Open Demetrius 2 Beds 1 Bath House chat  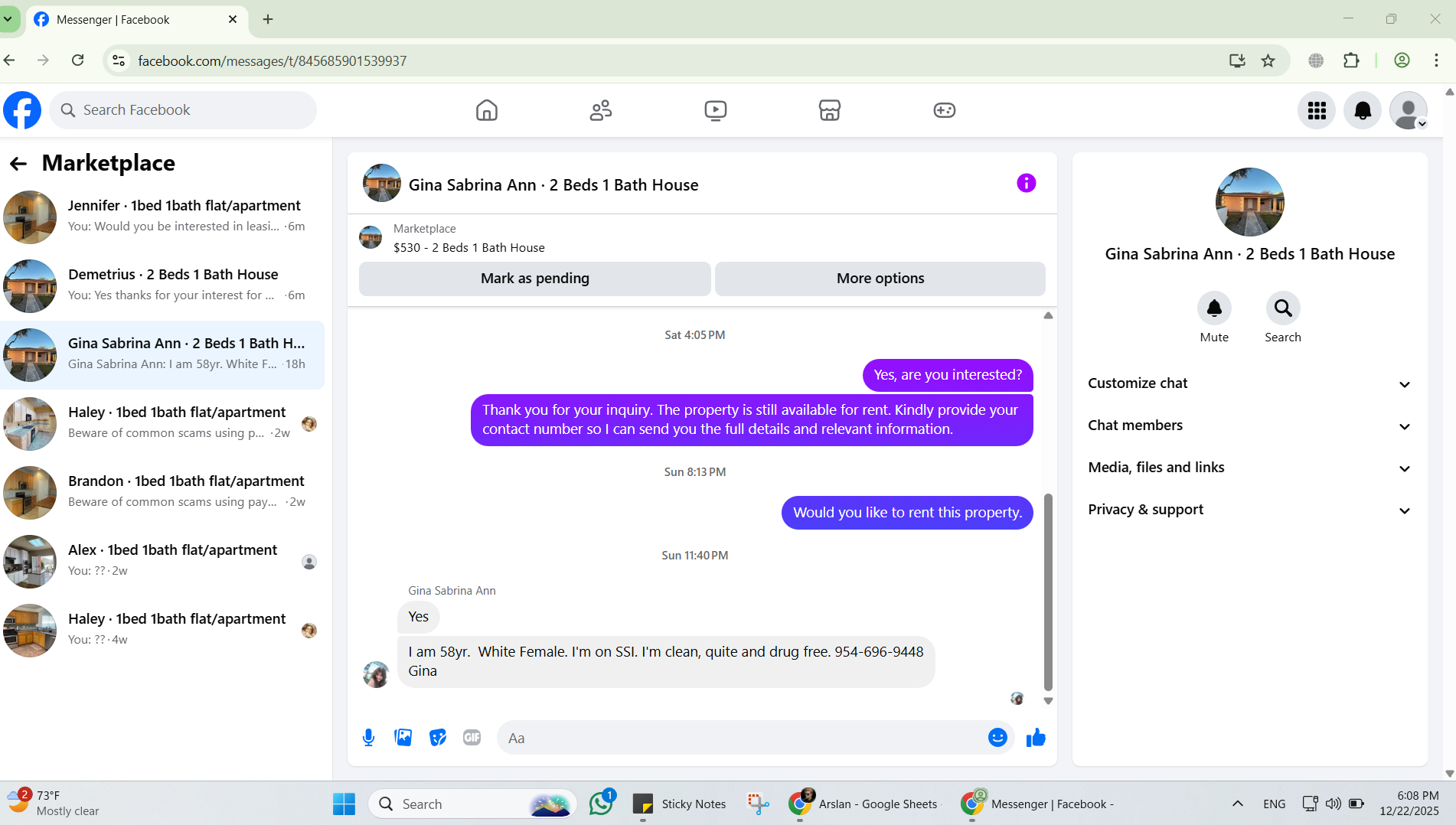(x=162, y=285)
